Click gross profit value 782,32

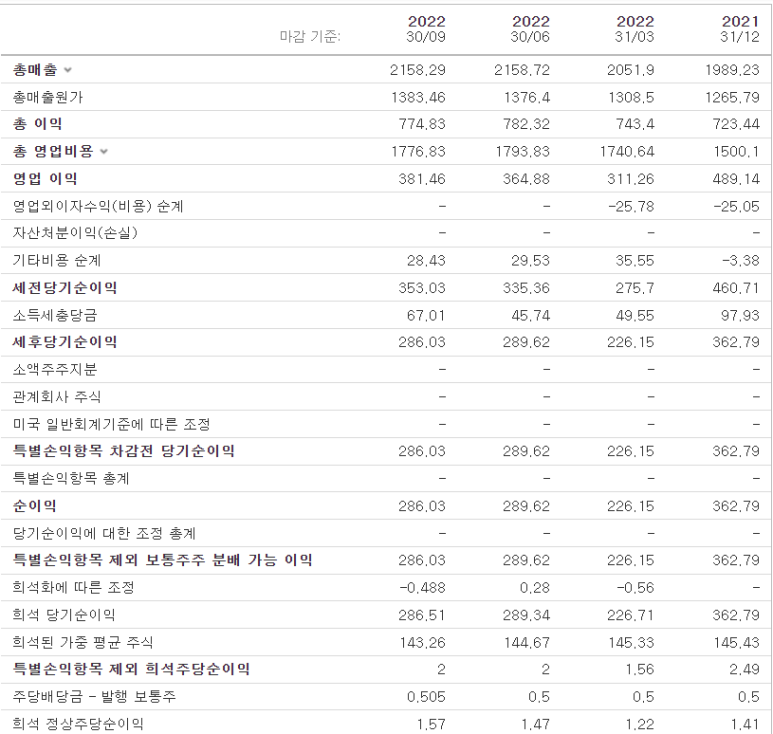click(527, 124)
